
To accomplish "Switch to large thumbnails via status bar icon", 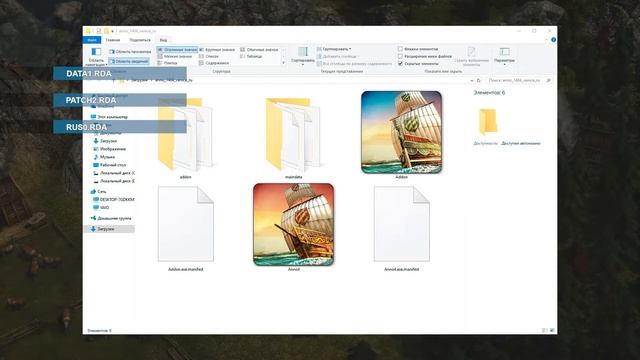I will coord(552,330).
